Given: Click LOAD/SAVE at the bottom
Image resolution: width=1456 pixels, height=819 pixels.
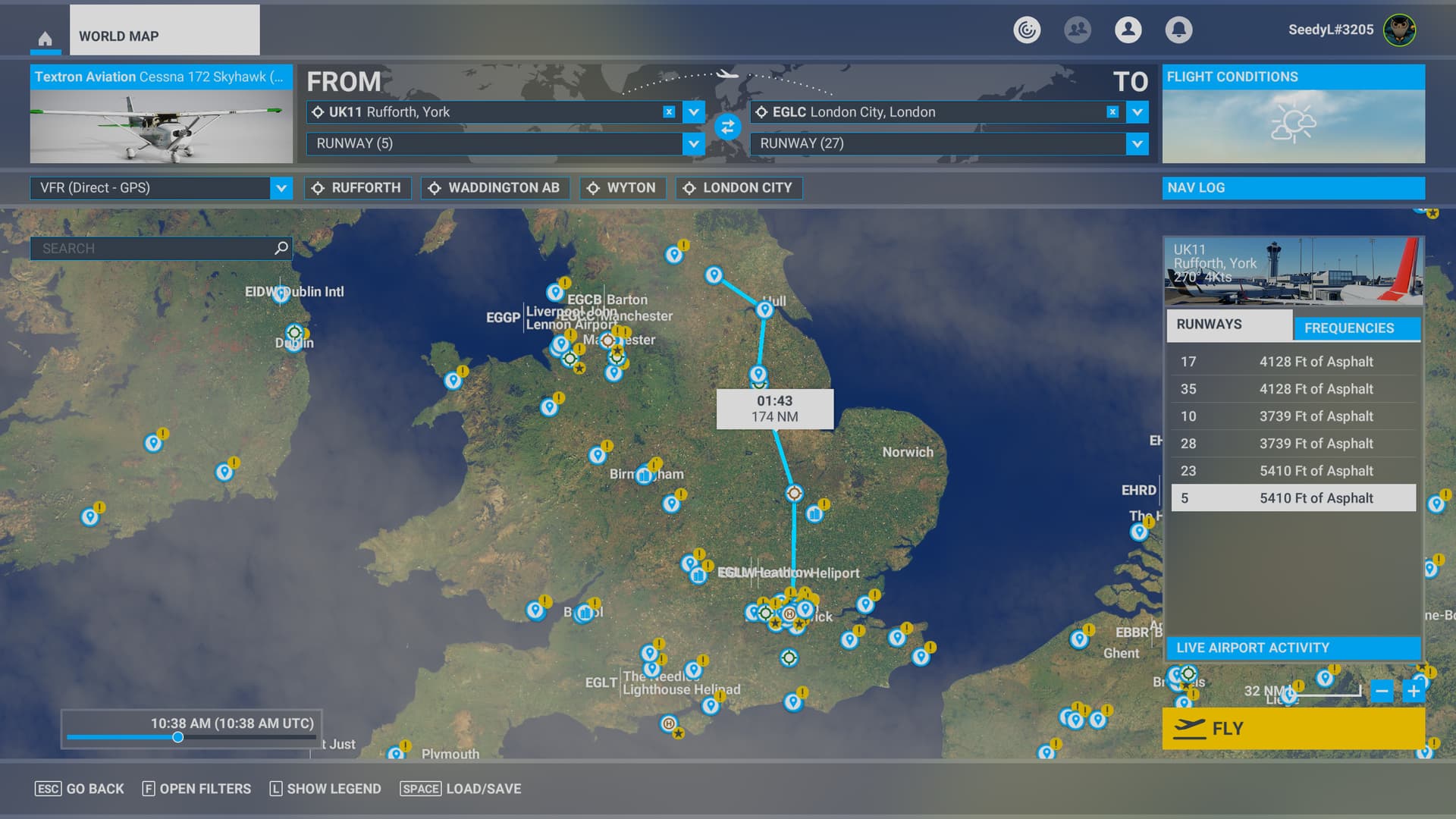Looking at the screenshot, I should pyautogui.click(x=460, y=789).
